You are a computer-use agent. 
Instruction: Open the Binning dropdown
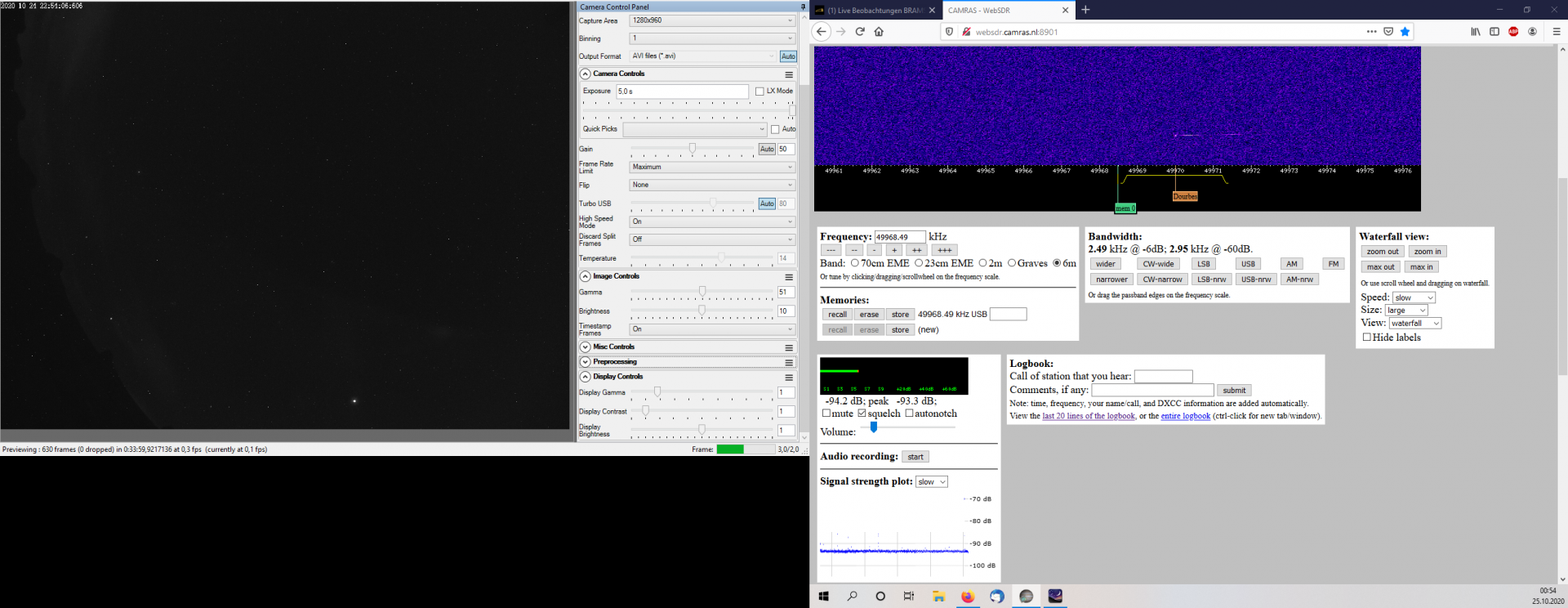pos(712,38)
